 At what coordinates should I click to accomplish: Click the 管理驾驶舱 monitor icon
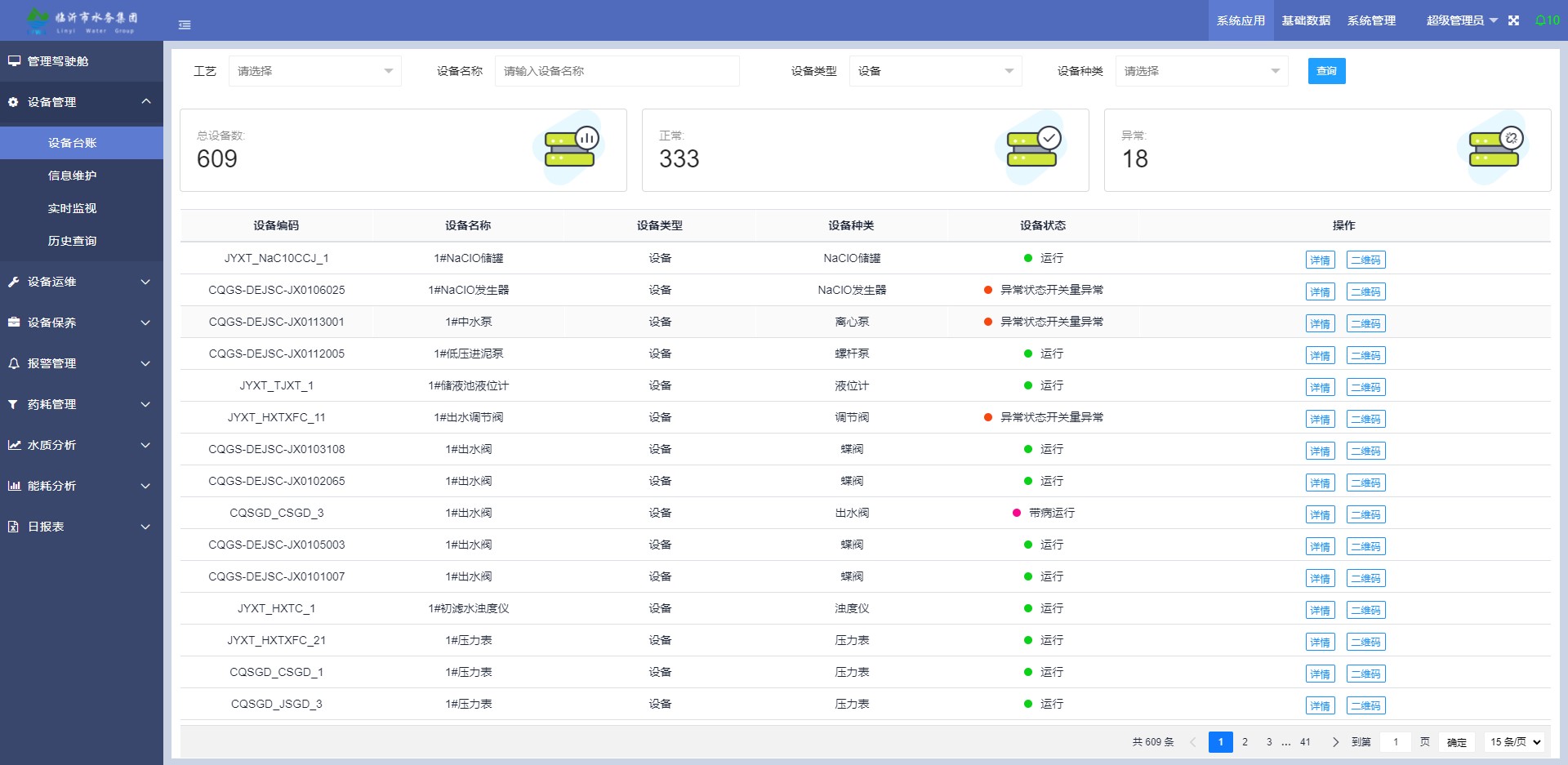click(x=14, y=61)
